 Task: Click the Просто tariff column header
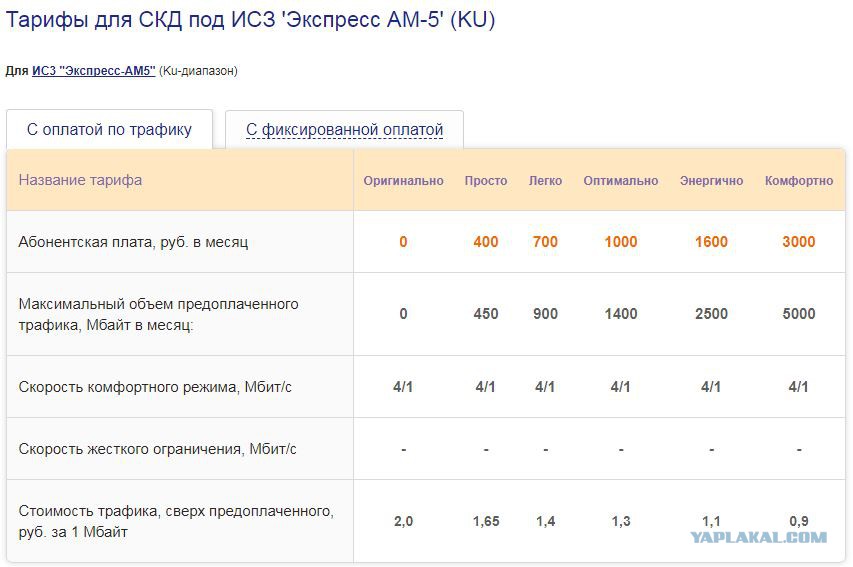pyautogui.click(x=486, y=181)
